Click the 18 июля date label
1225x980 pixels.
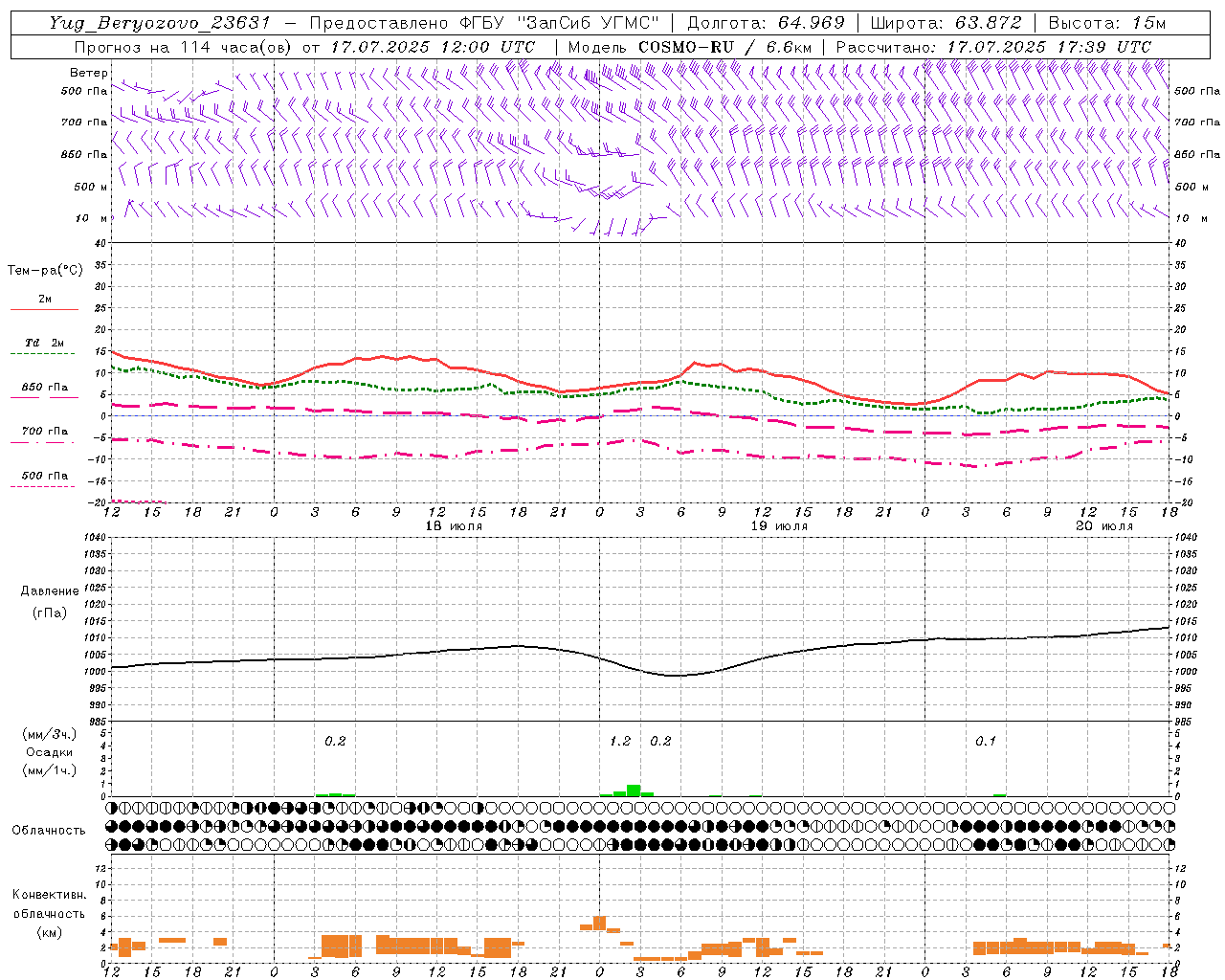point(454,526)
